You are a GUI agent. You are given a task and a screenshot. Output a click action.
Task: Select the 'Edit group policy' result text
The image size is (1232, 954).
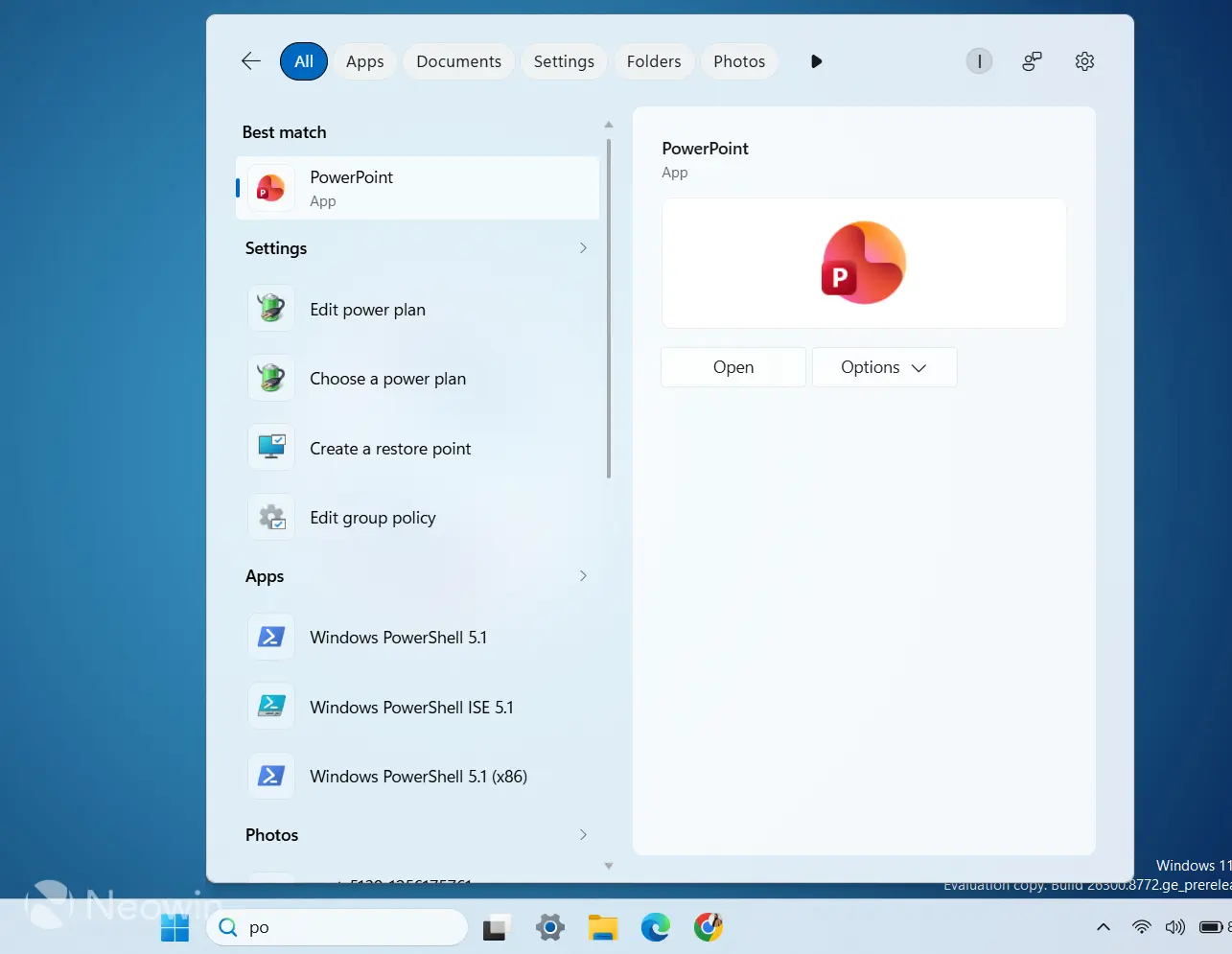pyautogui.click(x=373, y=518)
